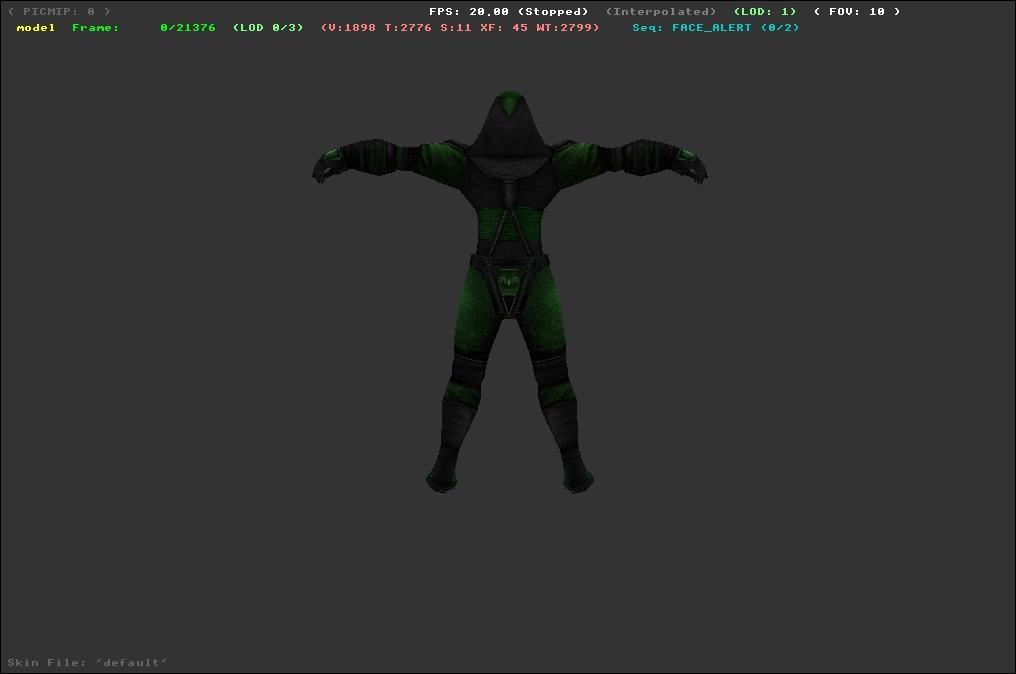The image size is (1016, 674).
Task: Select the (LOD: 1) indicator
Action: click(x=765, y=12)
